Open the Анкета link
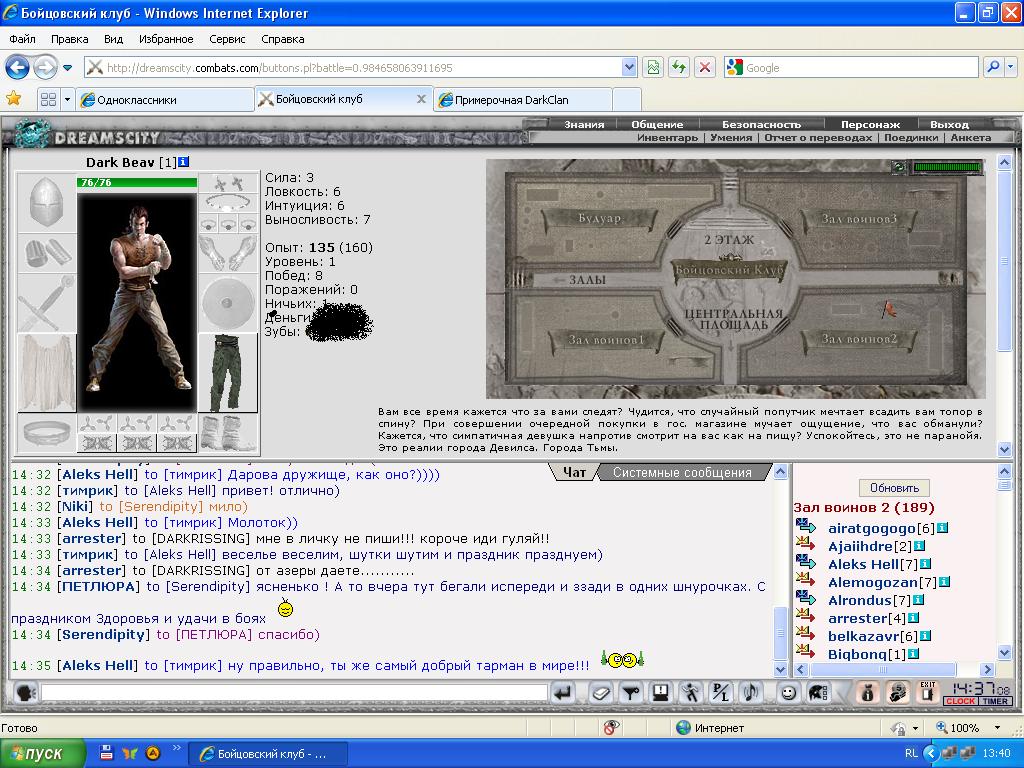The width and height of the screenshot is (1024, 768). pos(970,138)
